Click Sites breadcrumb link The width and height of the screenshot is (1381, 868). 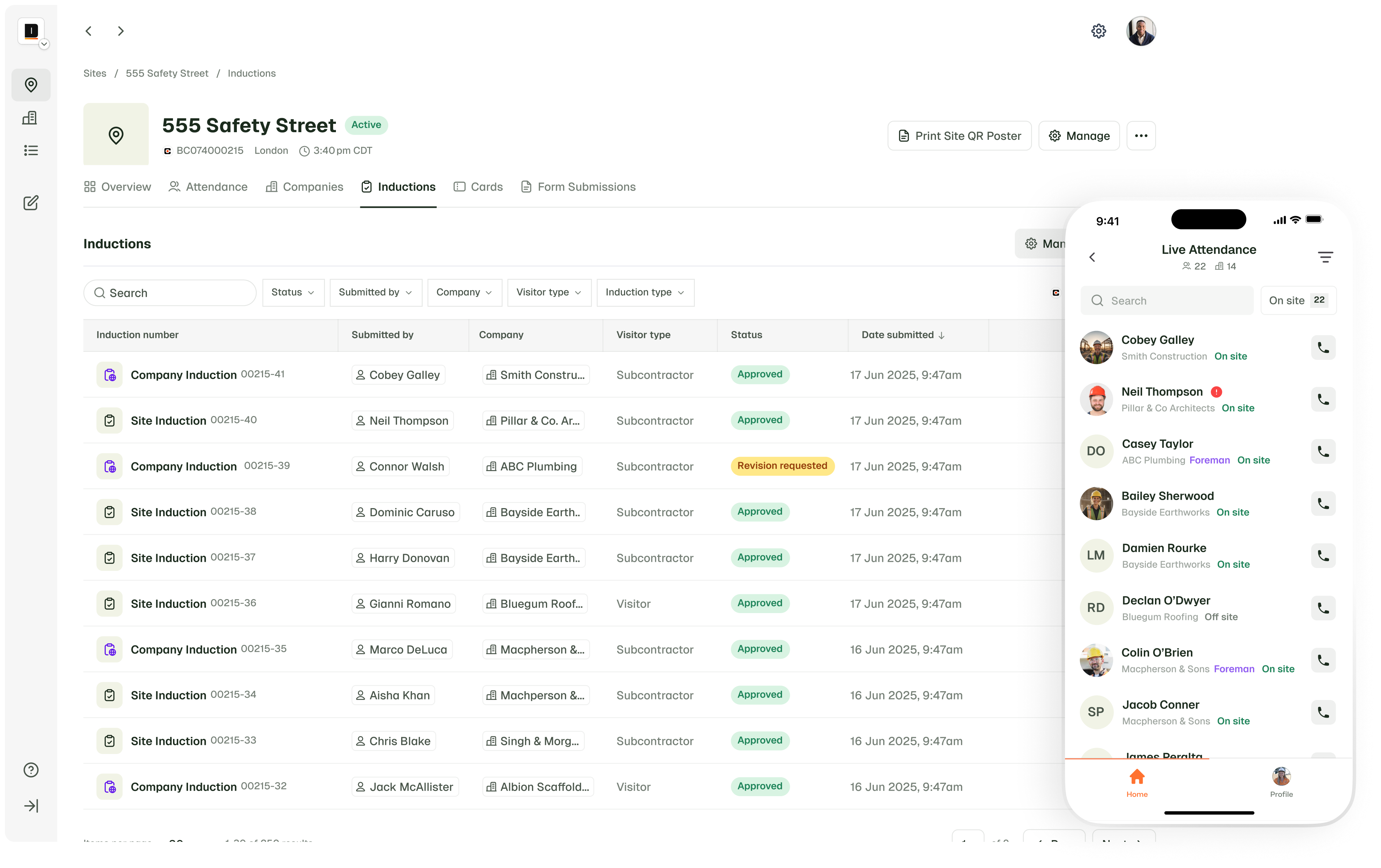coord(95,73)
